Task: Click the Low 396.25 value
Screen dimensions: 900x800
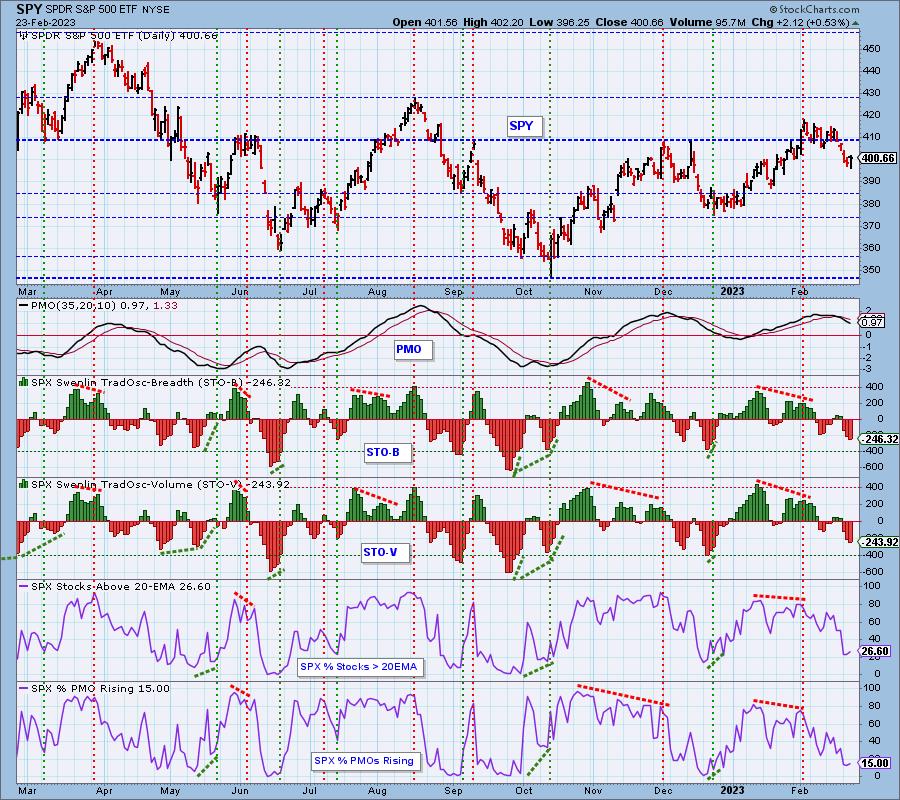Action: 560,22
